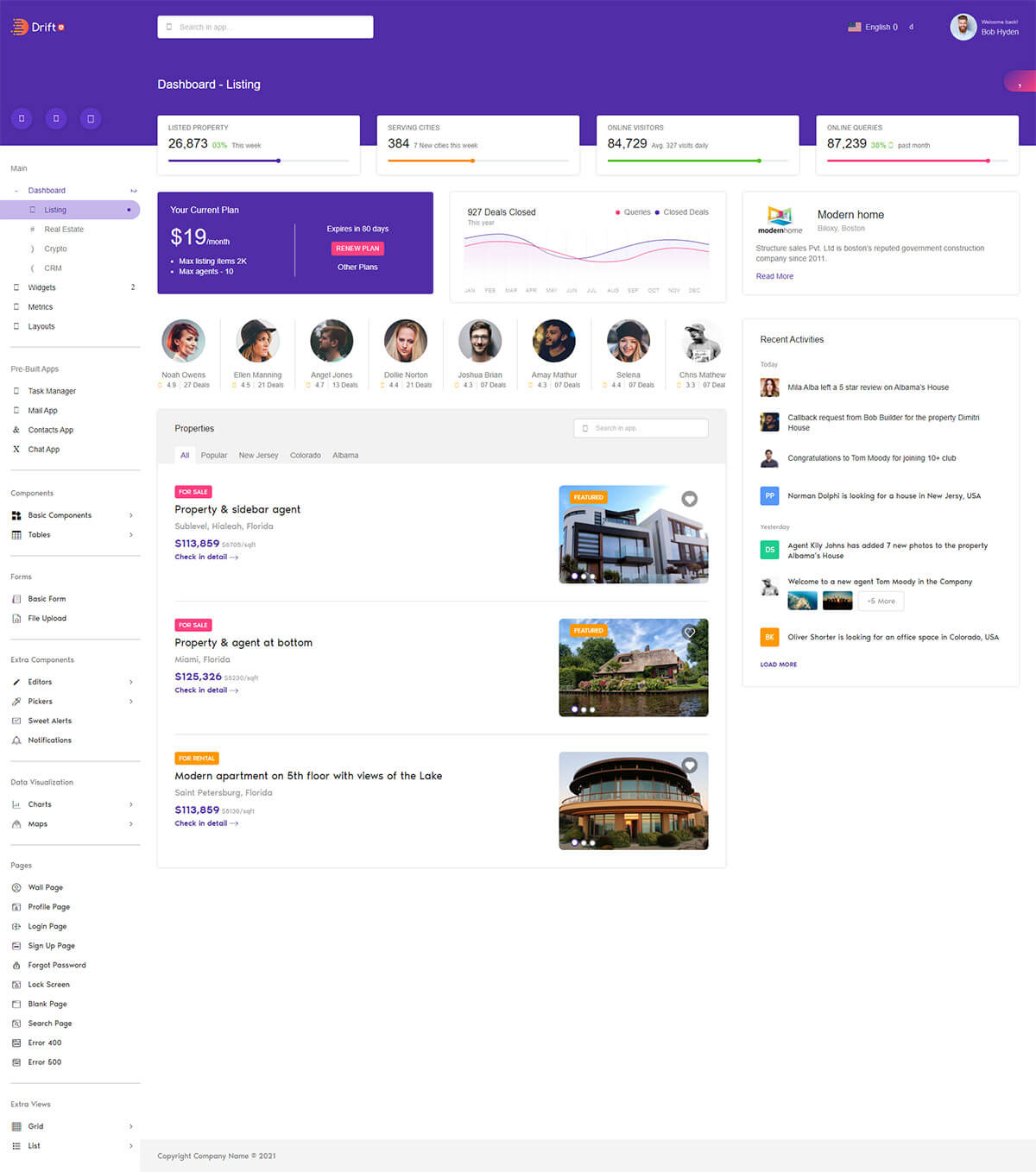
Task: Expand the Charts submenu
Action: 131,804
